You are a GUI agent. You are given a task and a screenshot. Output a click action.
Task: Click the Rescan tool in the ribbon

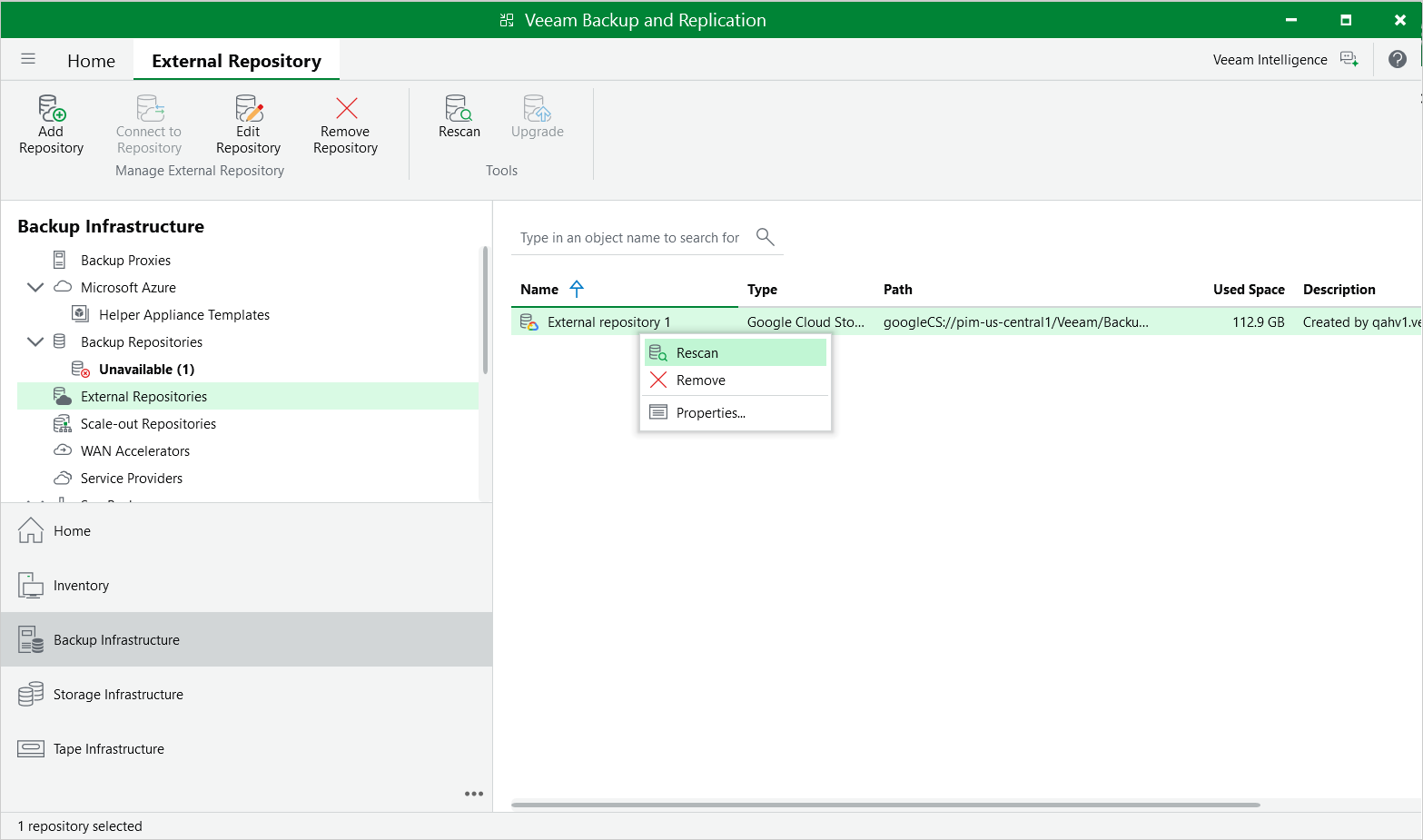point(460,116)
